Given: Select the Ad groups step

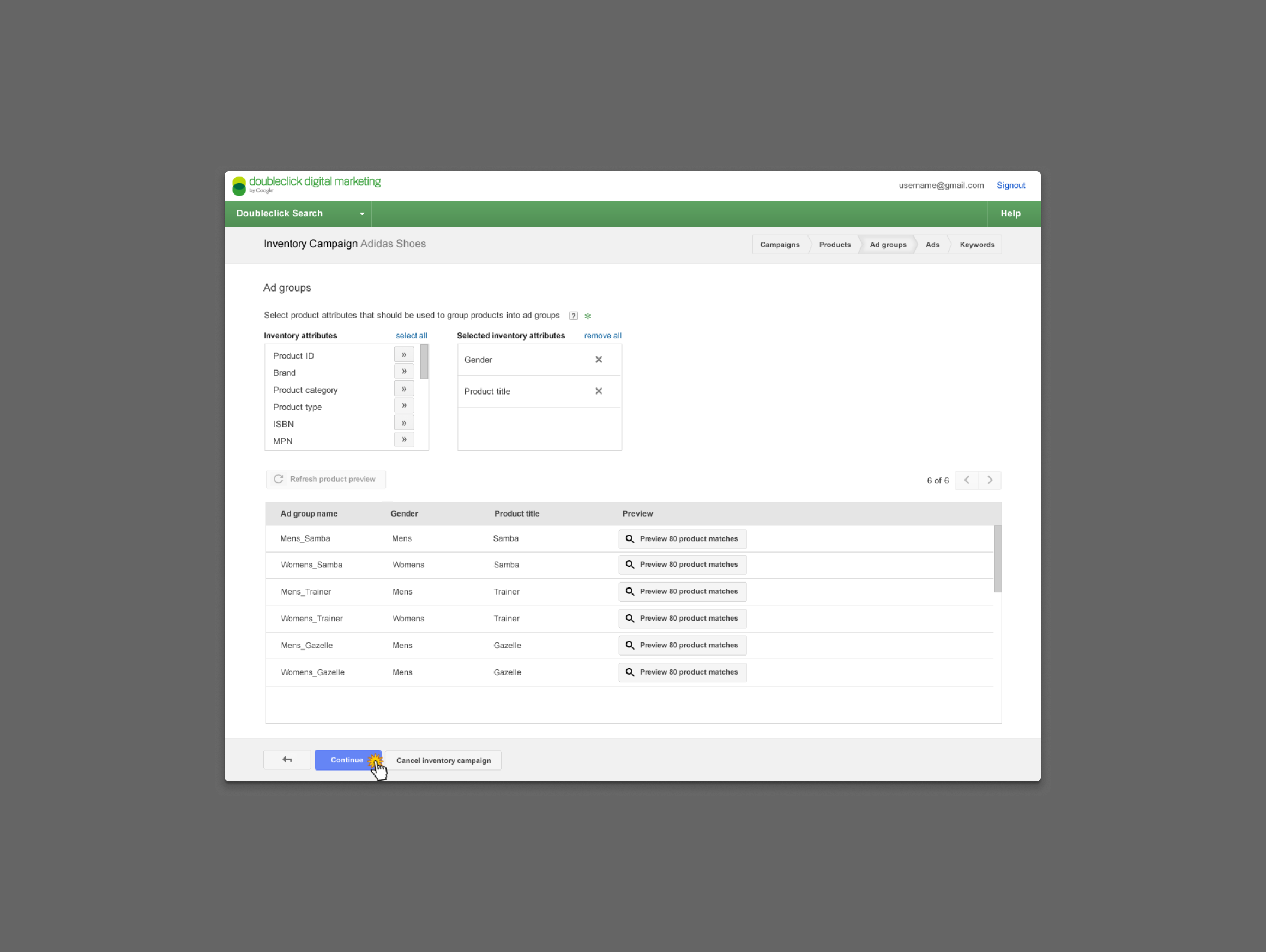Looking at the screenshot, I should 888,245.
